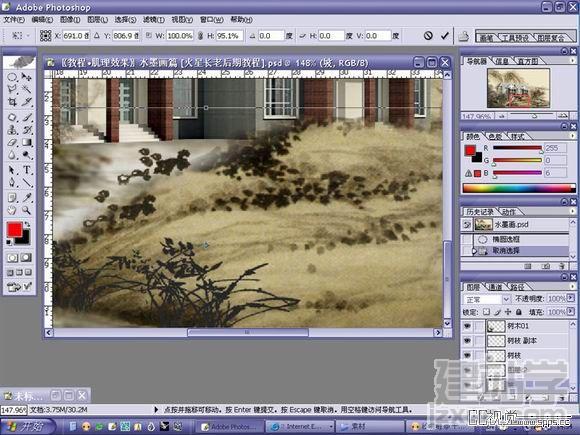
Task: Click the W width percentage field
Action: pos(180,36)
